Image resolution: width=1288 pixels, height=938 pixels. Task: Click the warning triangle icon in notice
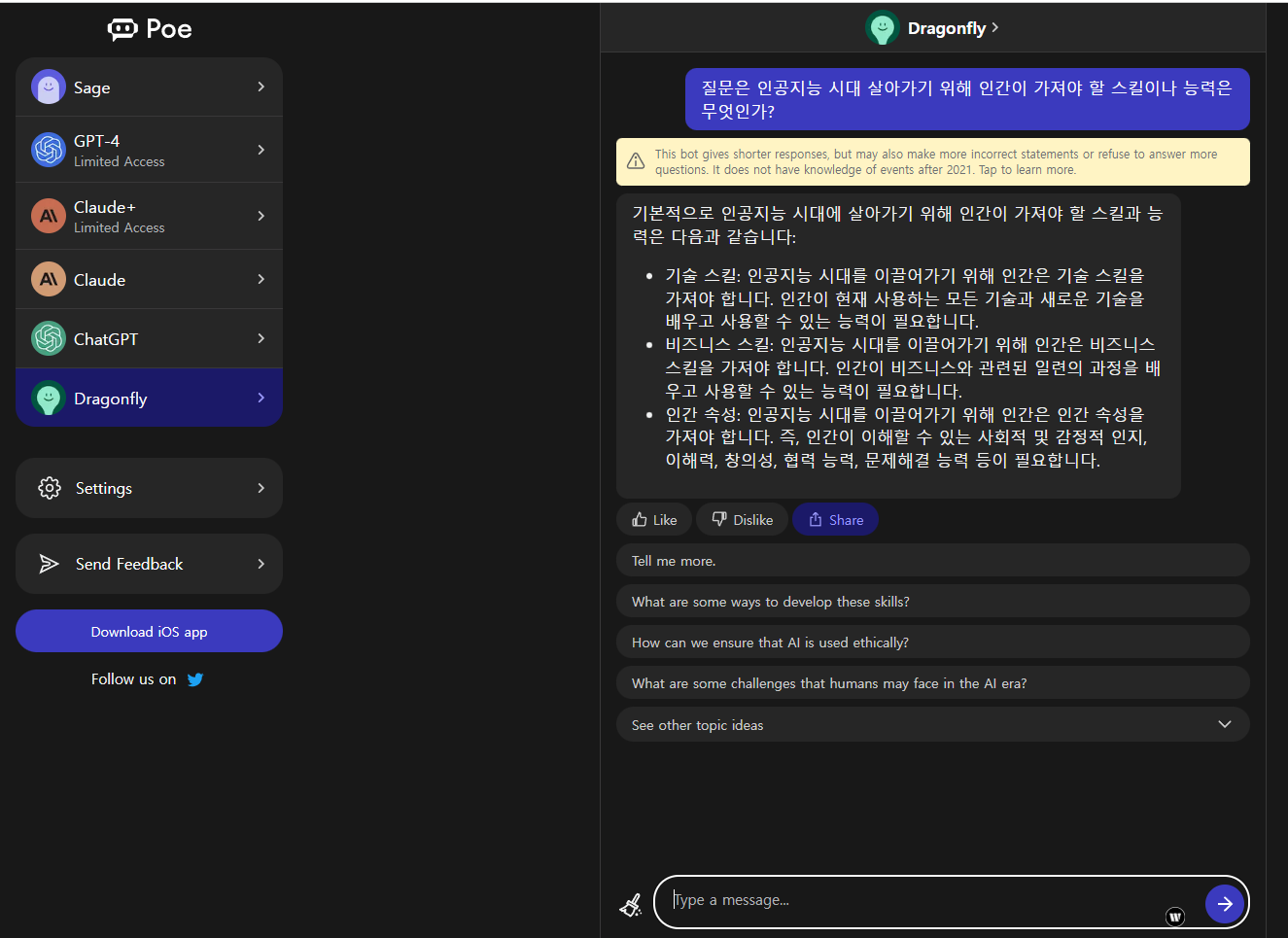tap(636, 161)
